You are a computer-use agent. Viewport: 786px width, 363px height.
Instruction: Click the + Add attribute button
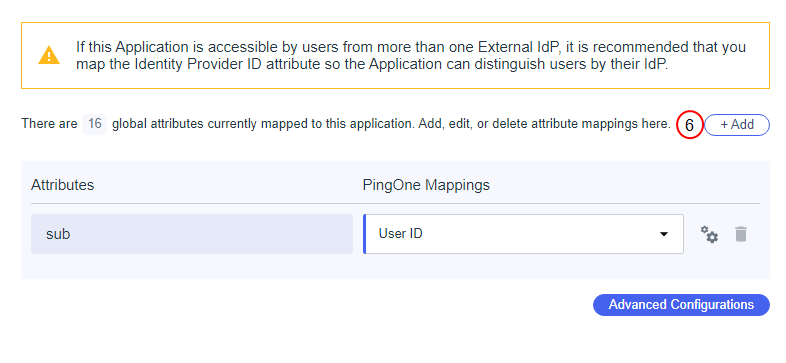(x=737, y=125)
